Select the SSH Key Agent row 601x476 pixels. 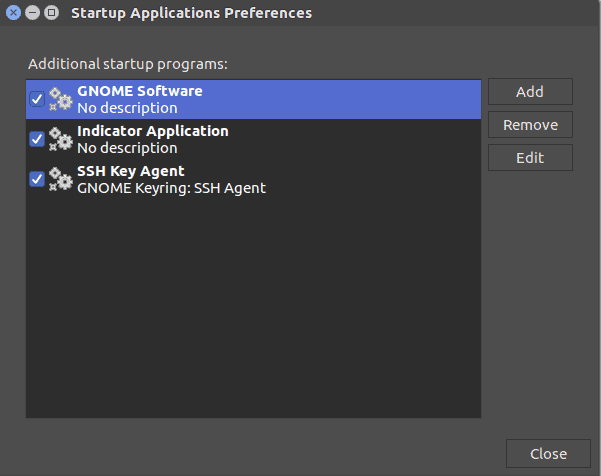[253, 179]
